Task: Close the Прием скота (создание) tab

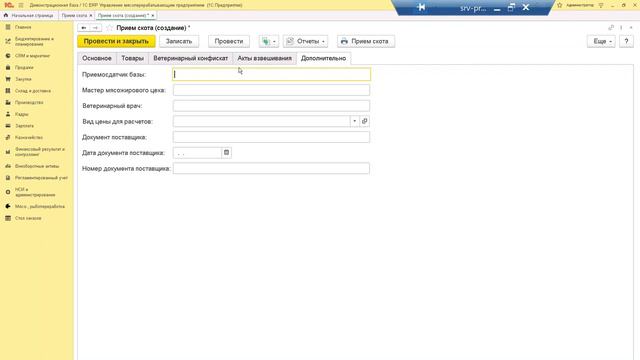Action: 153,16
